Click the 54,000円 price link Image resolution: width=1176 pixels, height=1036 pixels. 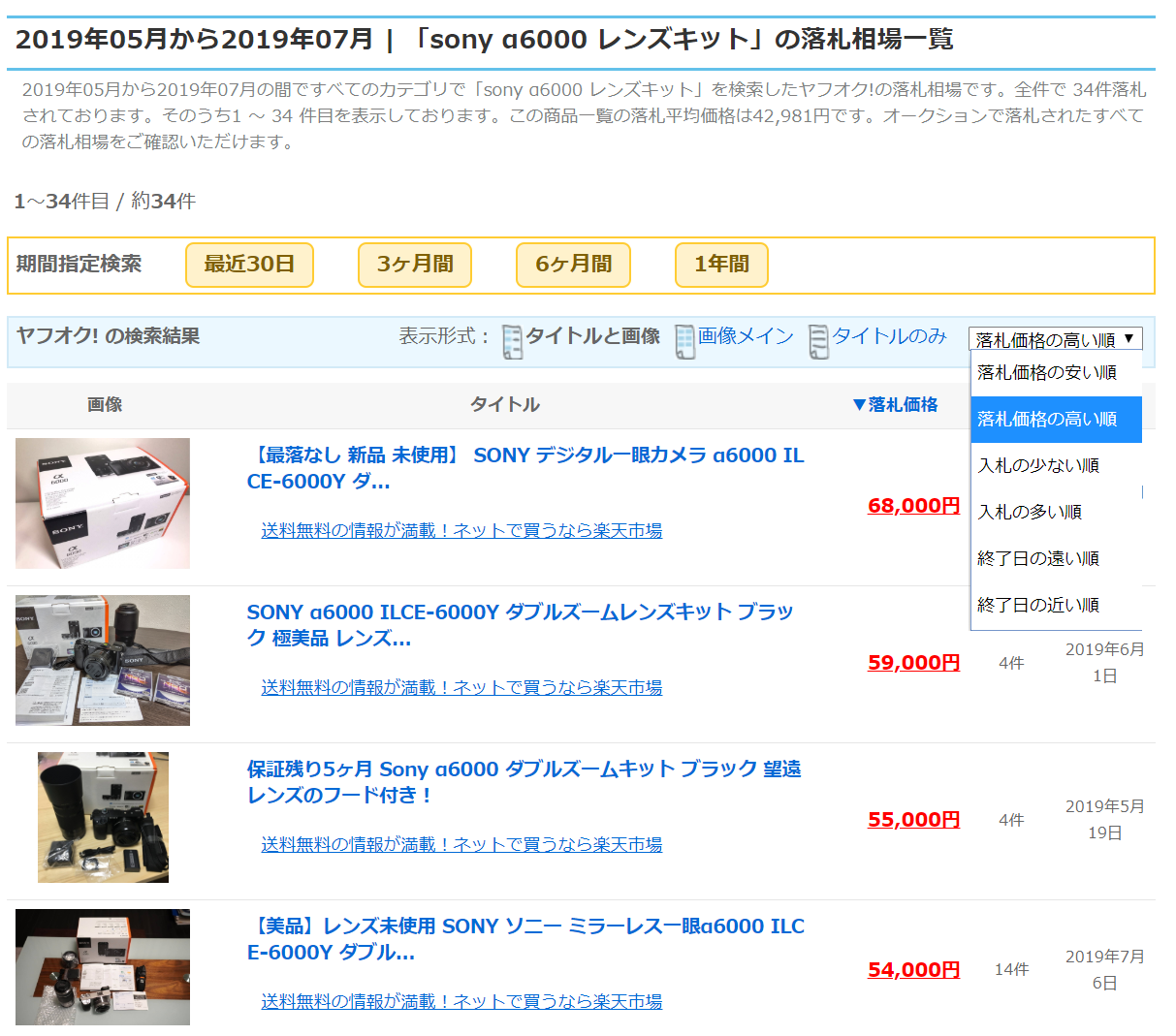coord(913,970)
